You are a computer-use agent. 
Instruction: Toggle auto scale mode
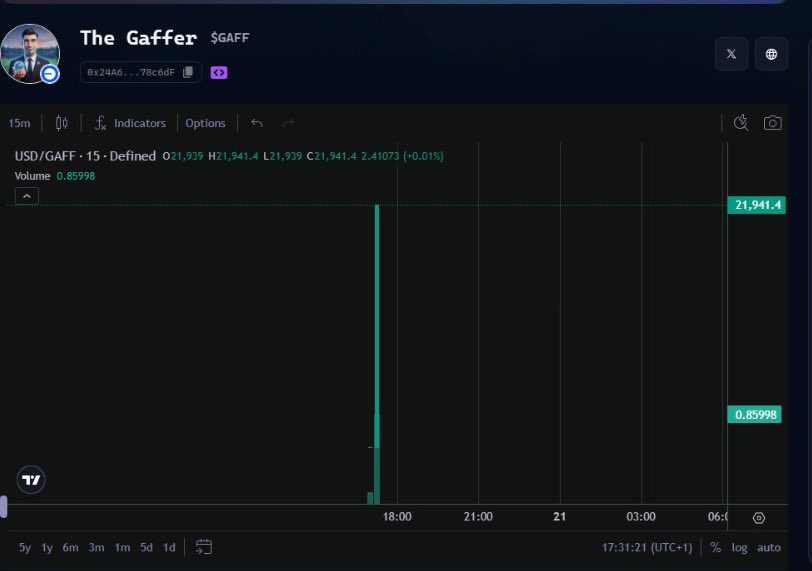(x=768, y=548)
